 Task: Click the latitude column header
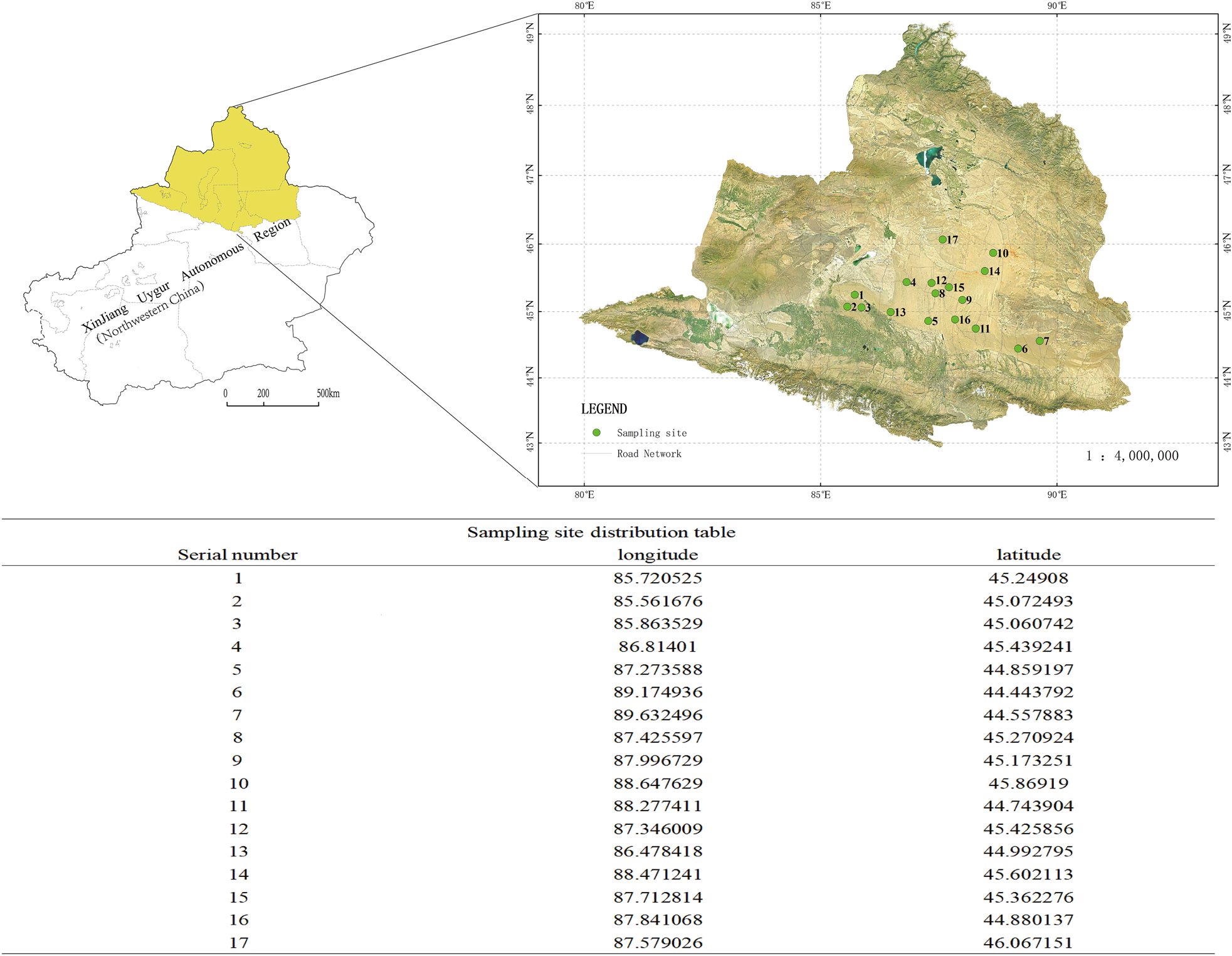1028,555
